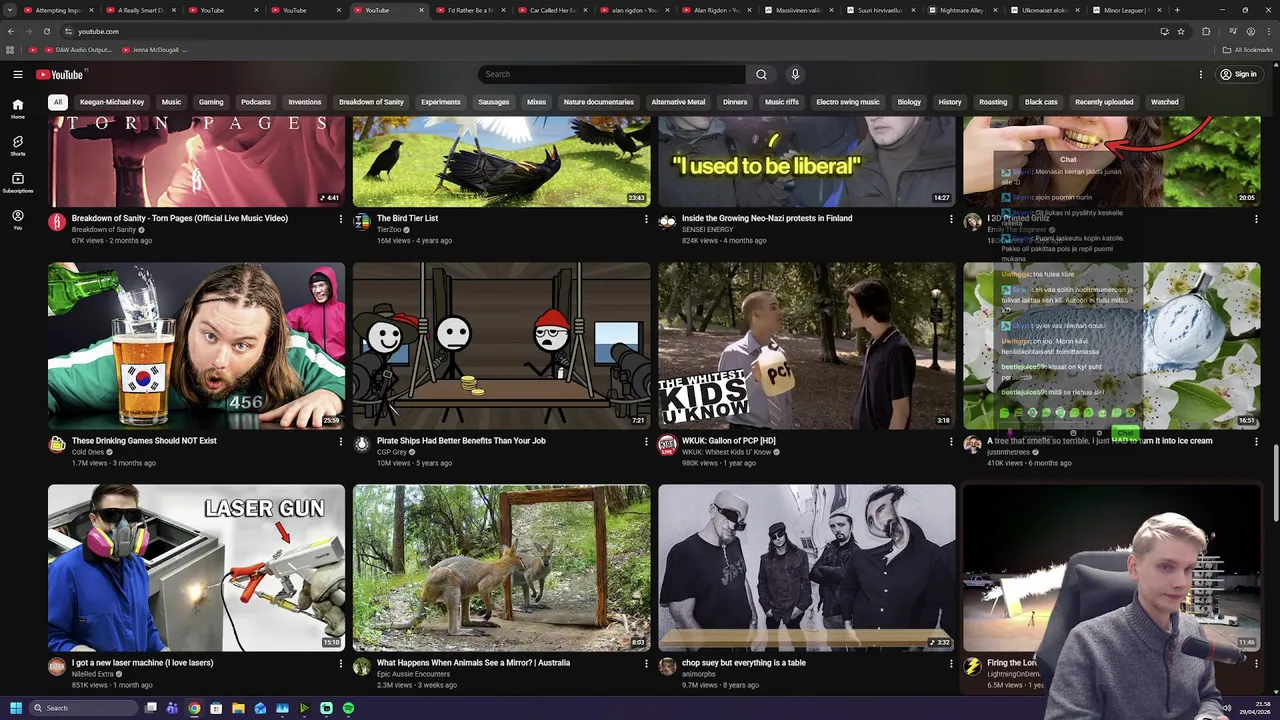Open the Breakdown of Sanity channel avatar

click(x=57, y=222)
